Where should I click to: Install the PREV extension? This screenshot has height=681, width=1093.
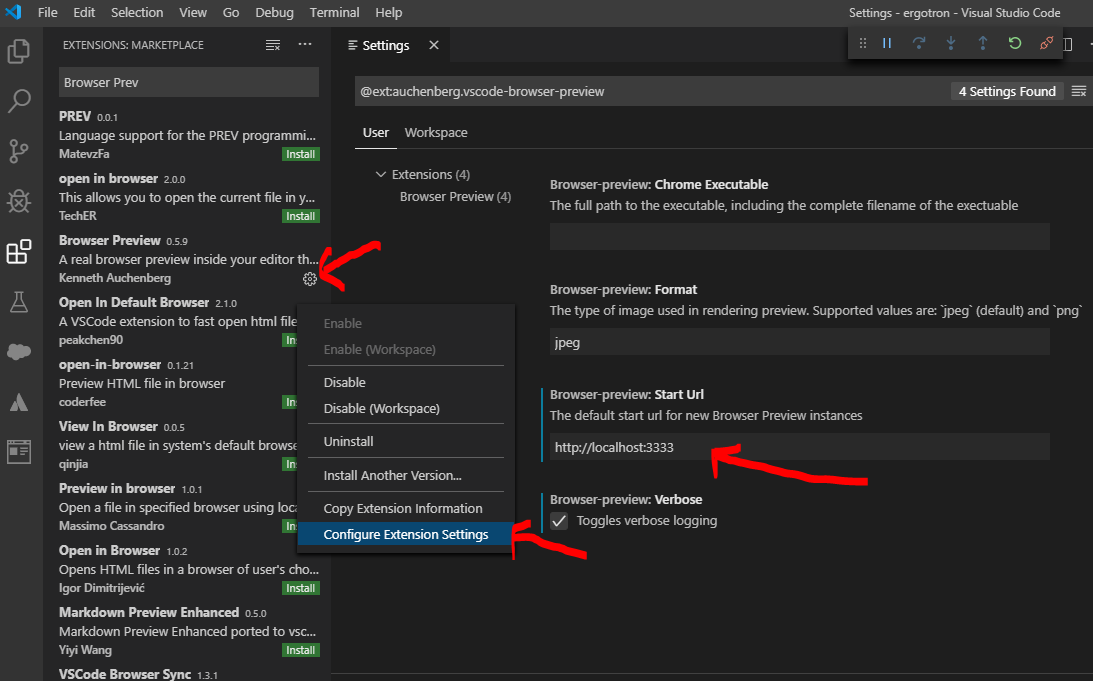300,154
